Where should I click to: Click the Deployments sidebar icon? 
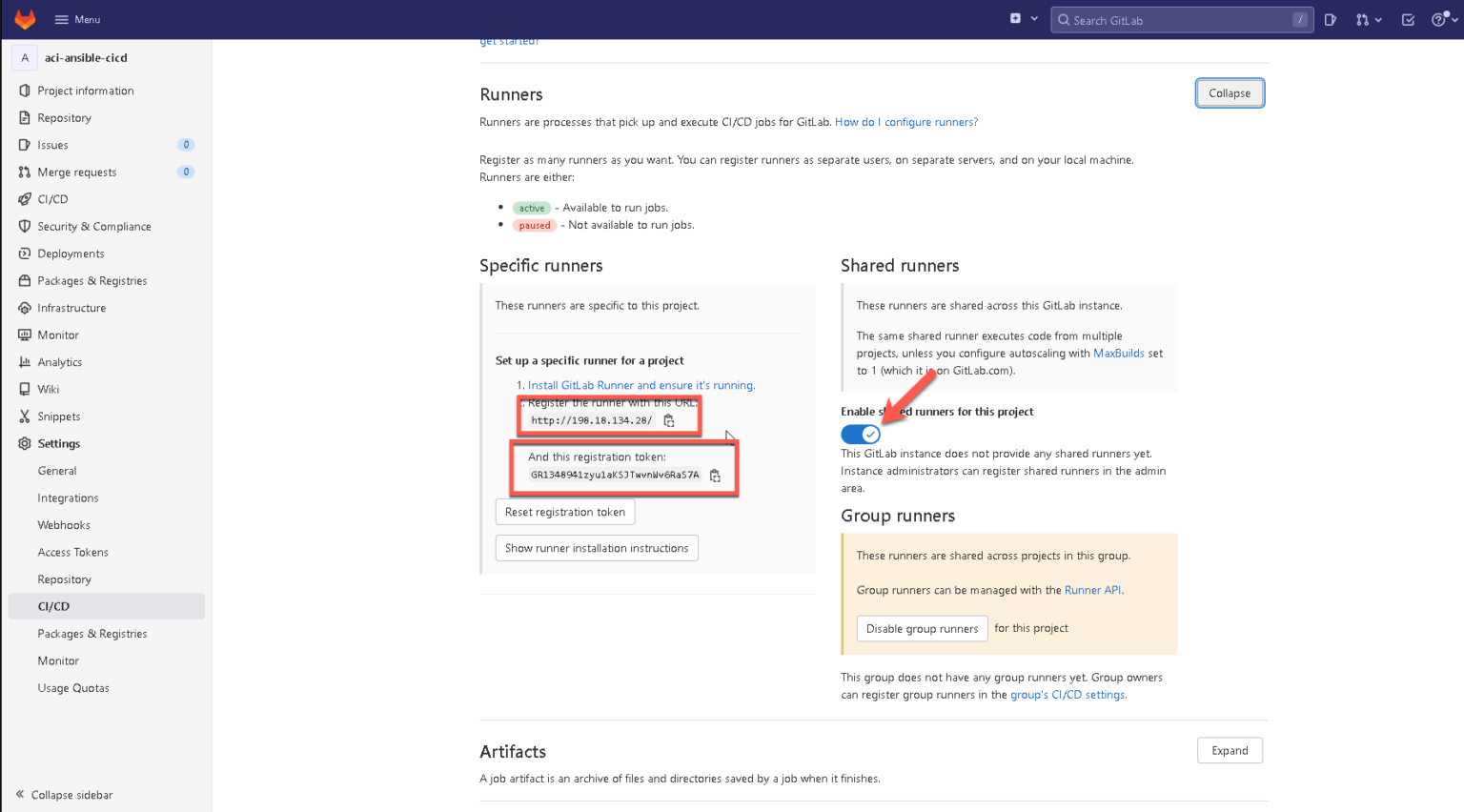[25, 254]
